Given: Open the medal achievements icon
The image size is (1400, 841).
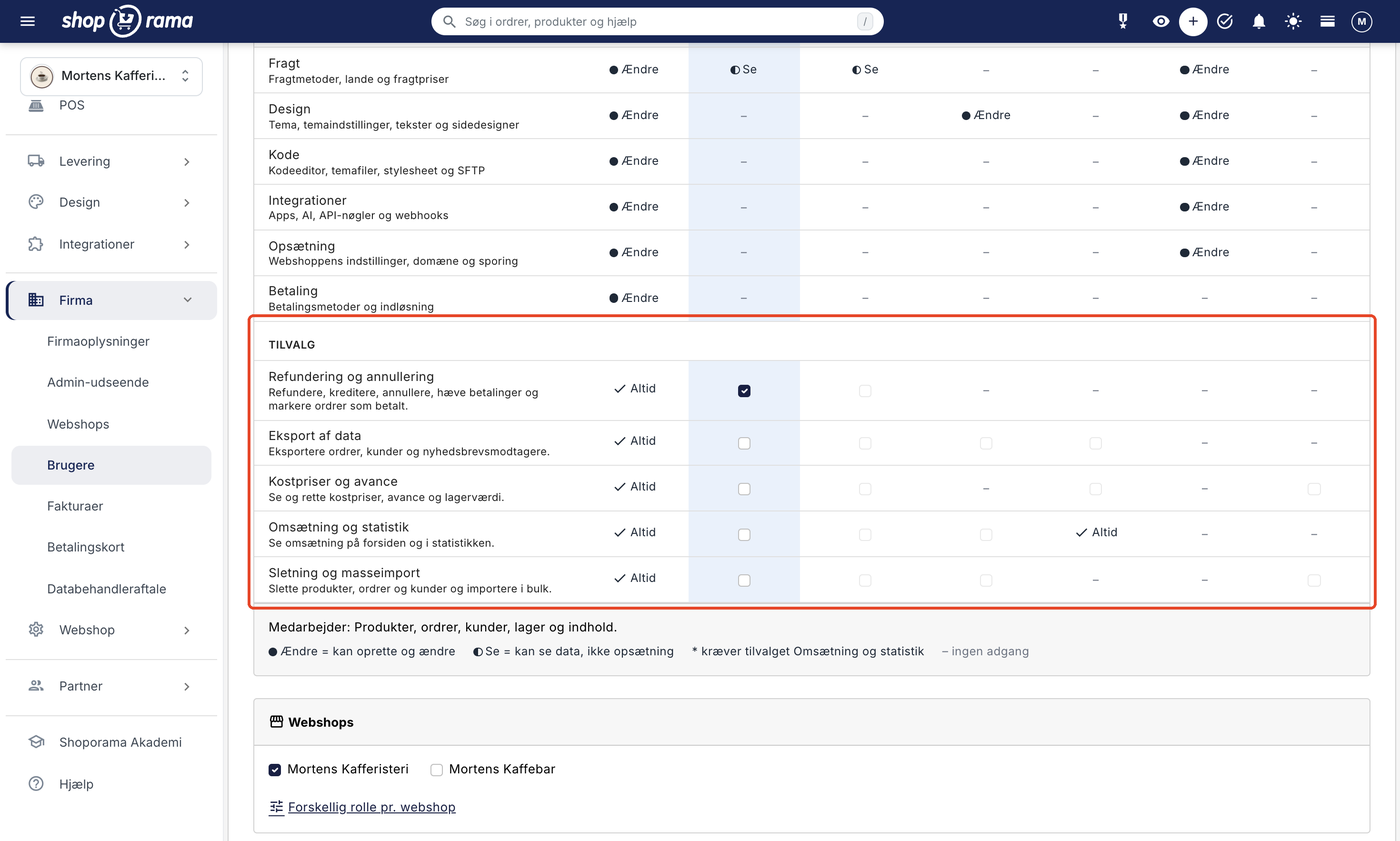Looking at the screenshot, I should [1123, 21].
